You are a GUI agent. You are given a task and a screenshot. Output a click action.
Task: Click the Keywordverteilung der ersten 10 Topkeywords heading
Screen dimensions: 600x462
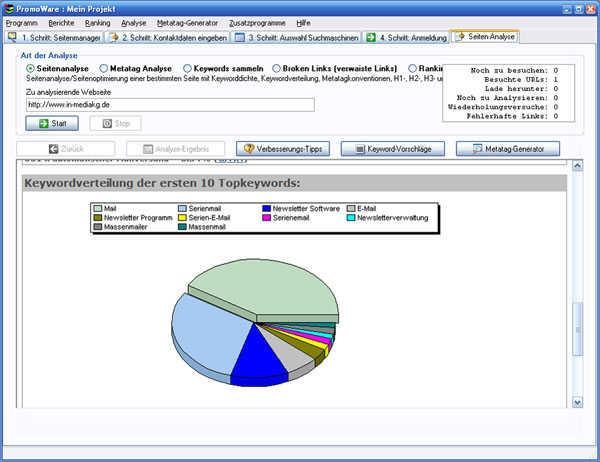[x=162, y=183]
